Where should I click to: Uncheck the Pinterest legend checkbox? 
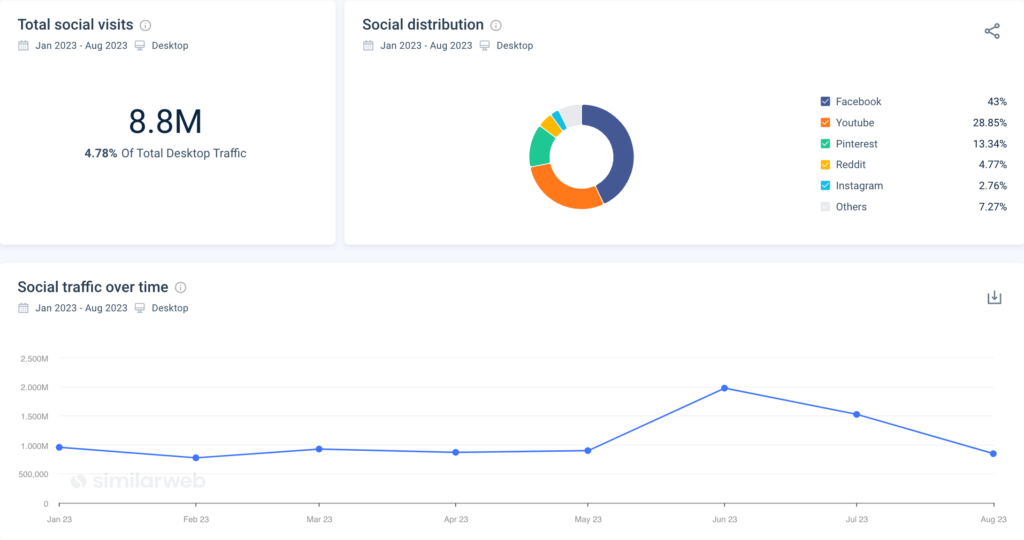coord(825,144)
